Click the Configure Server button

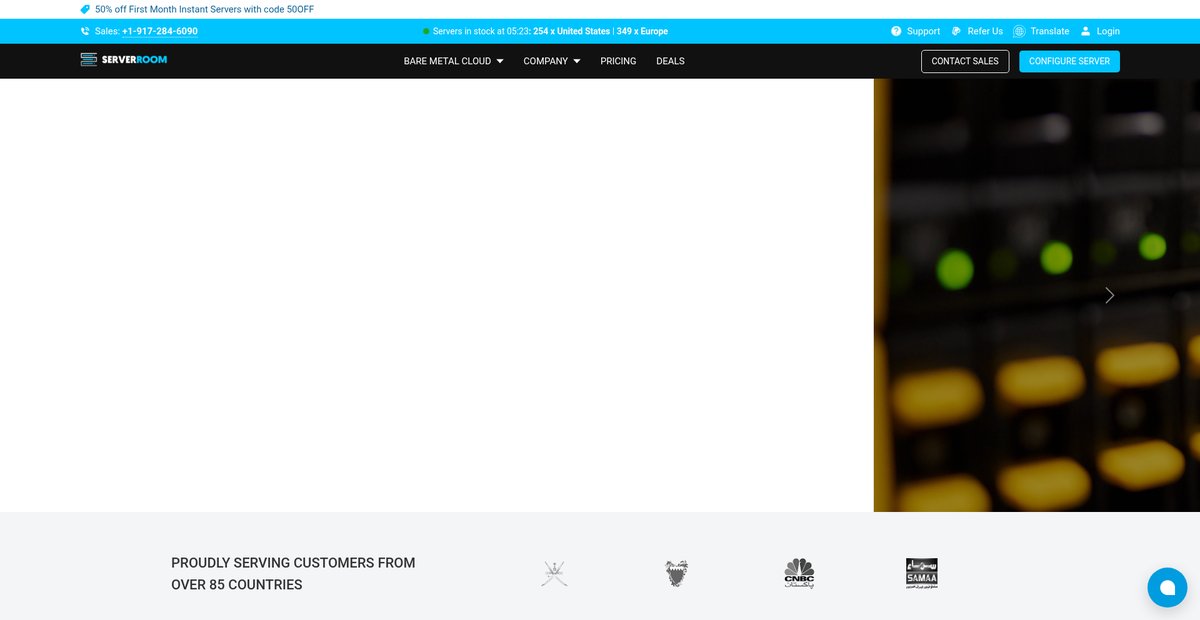point(1070,61)
